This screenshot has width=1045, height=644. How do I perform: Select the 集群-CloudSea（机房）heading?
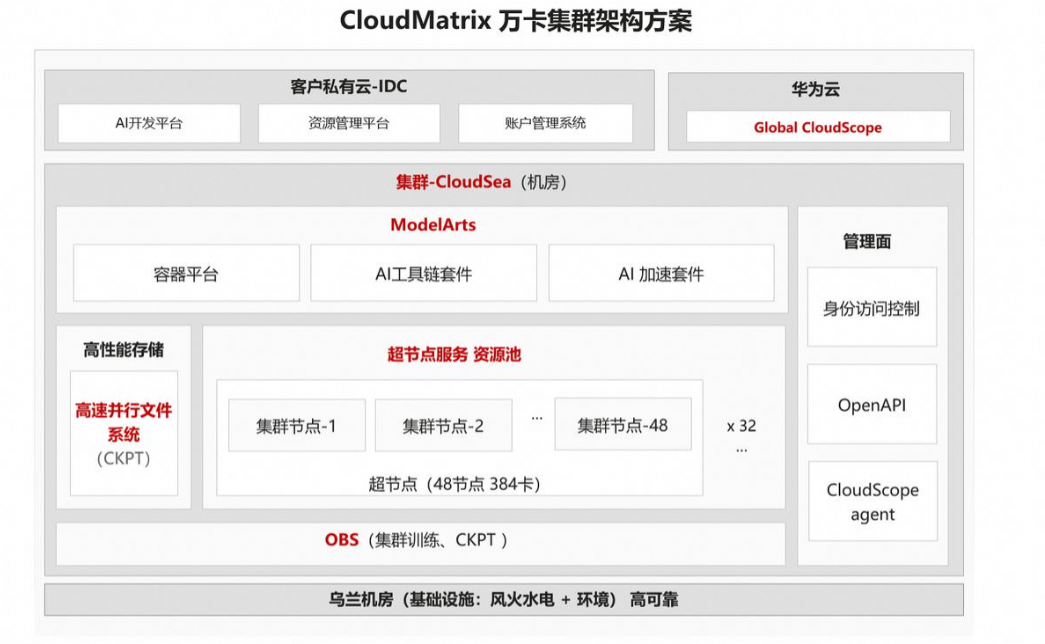tap(481, 182)
